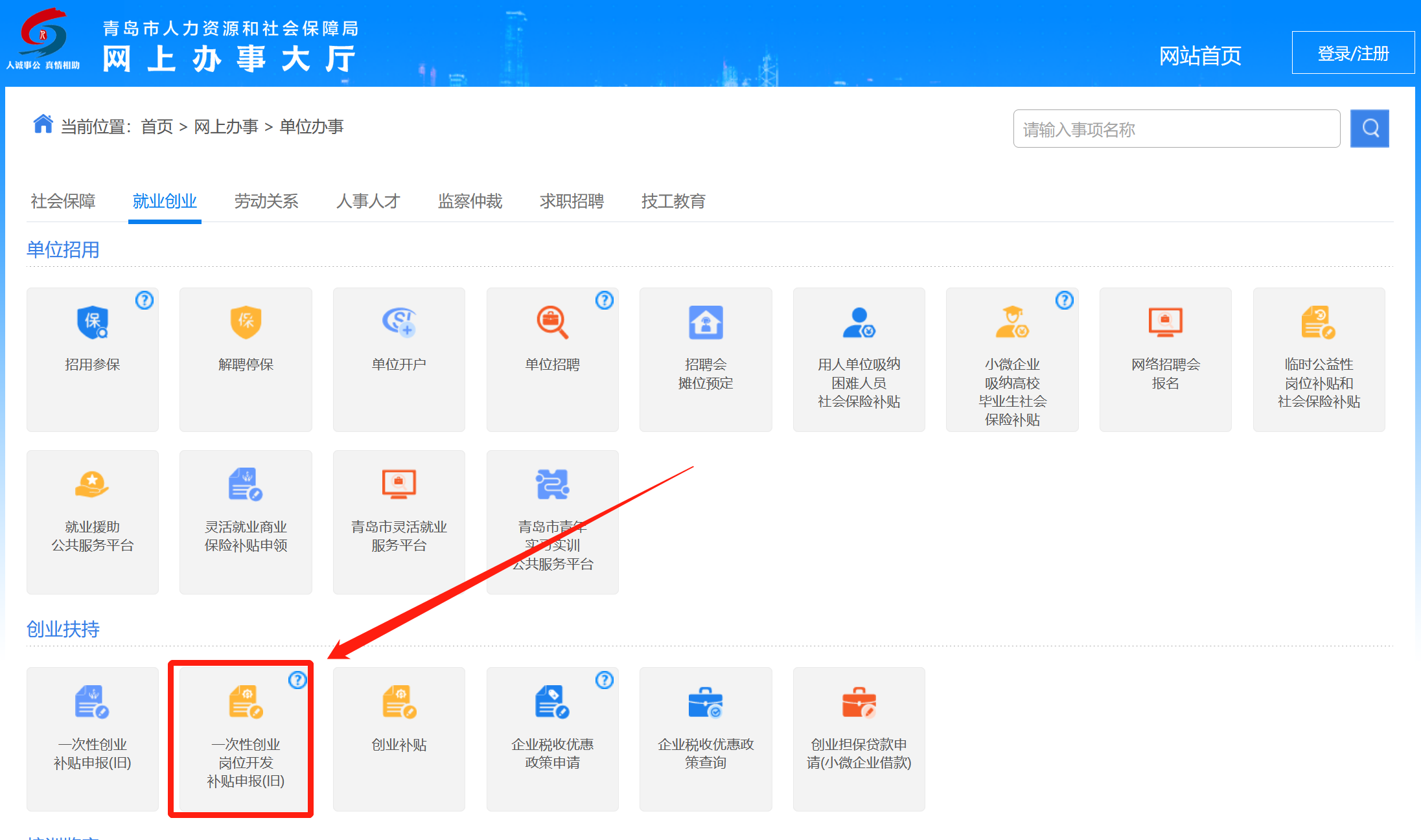Focus the 请输入事项名称 search field
Screen dimensions: 1421x840
pos(1176,129)
